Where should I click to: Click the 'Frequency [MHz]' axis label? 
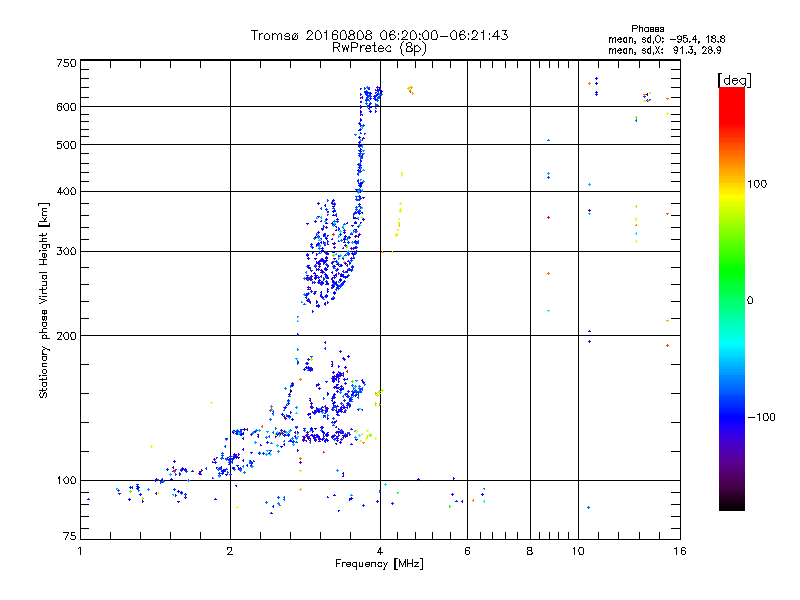[x=379, y=564]
